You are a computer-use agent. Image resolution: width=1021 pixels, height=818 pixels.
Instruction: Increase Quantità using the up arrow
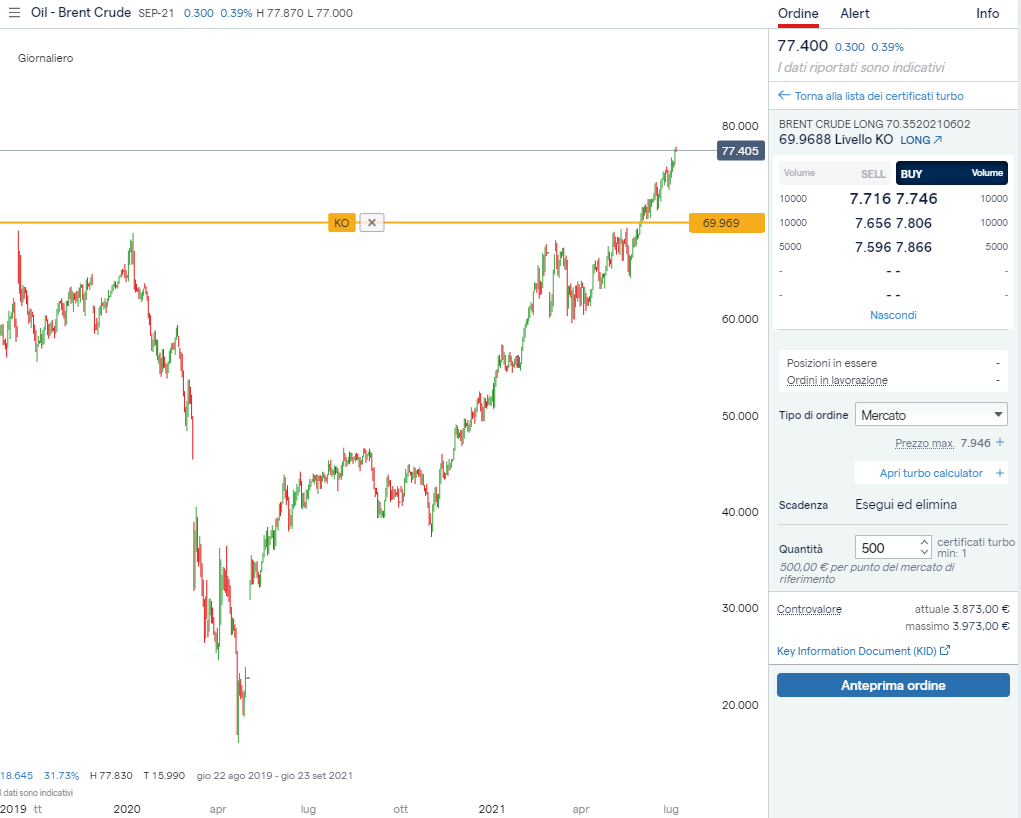(924, 542)
